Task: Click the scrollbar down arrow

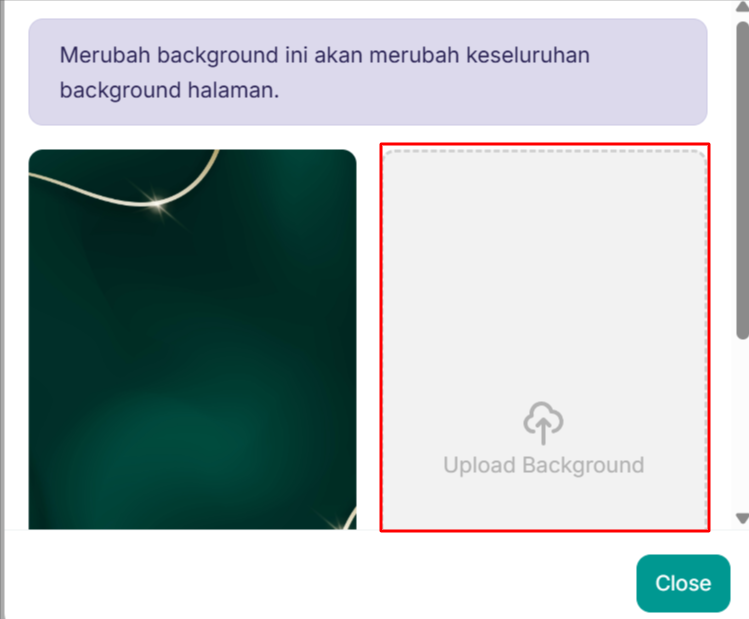Action: (742, 518)
